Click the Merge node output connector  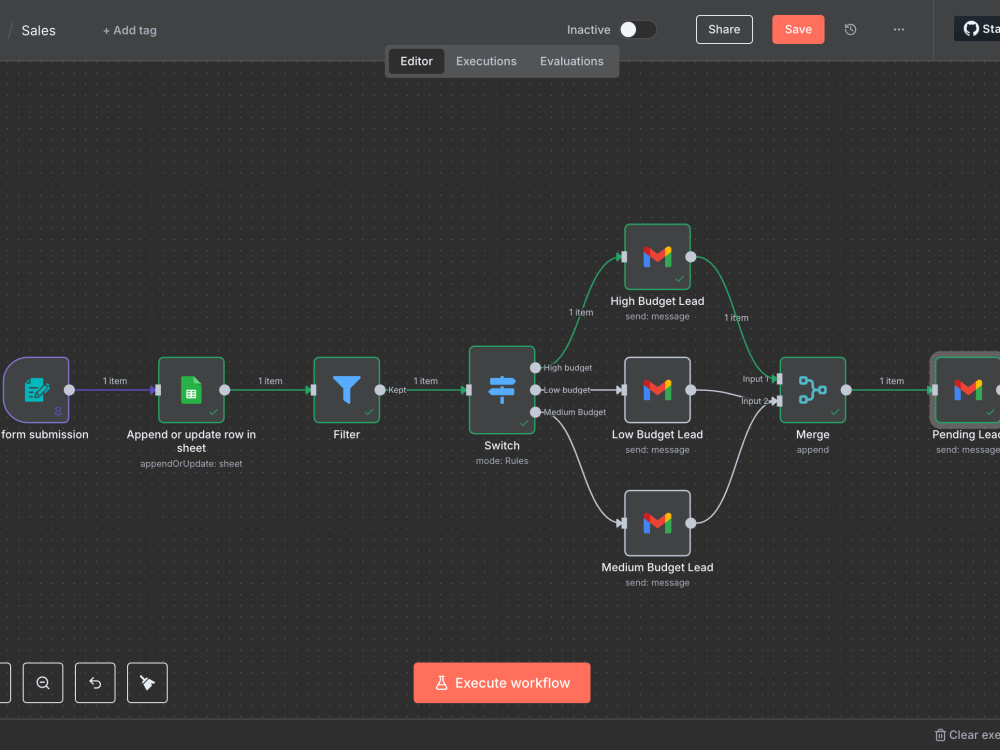846,390
